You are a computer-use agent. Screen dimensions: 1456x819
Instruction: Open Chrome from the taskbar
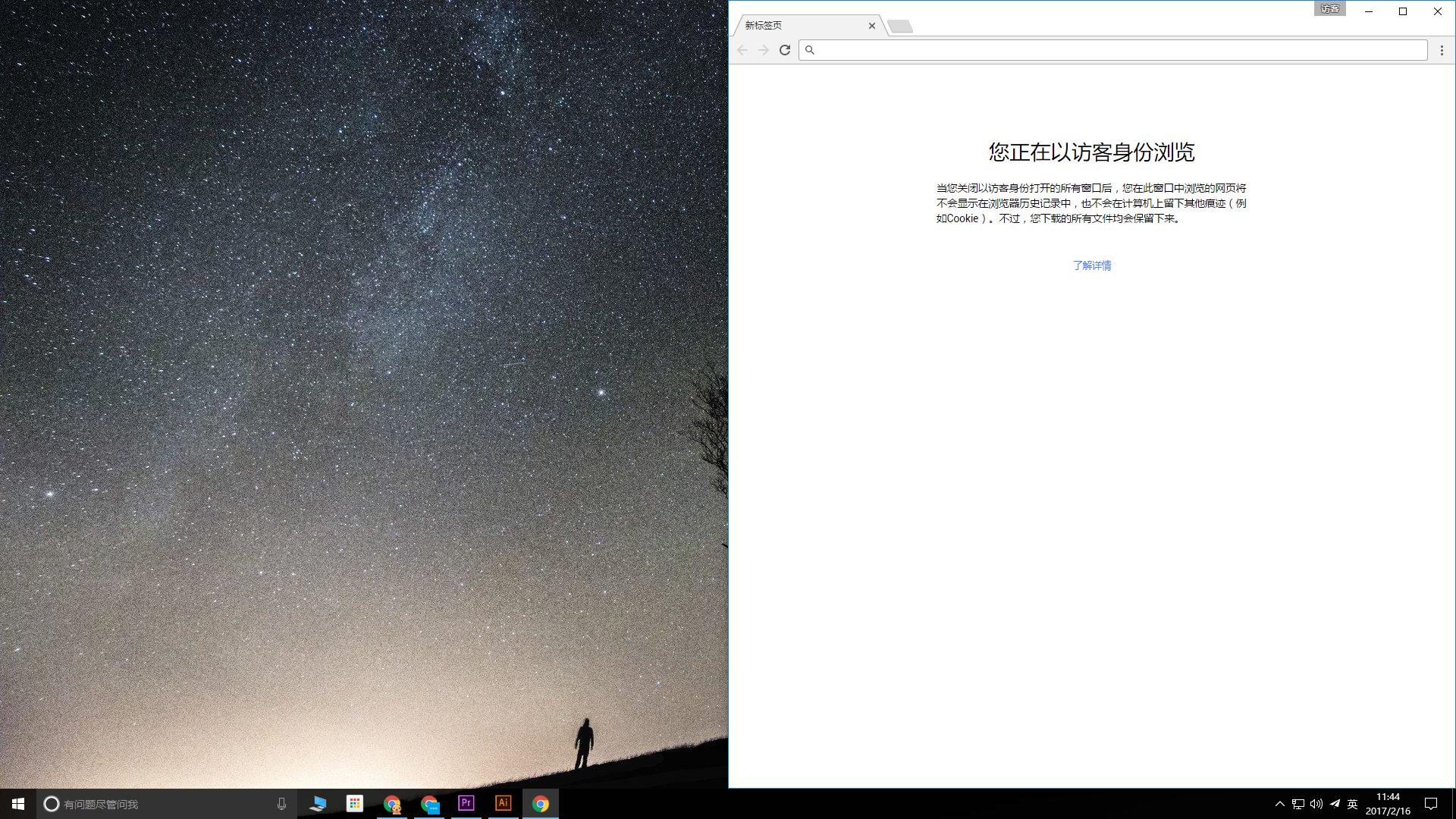[541, 804]
